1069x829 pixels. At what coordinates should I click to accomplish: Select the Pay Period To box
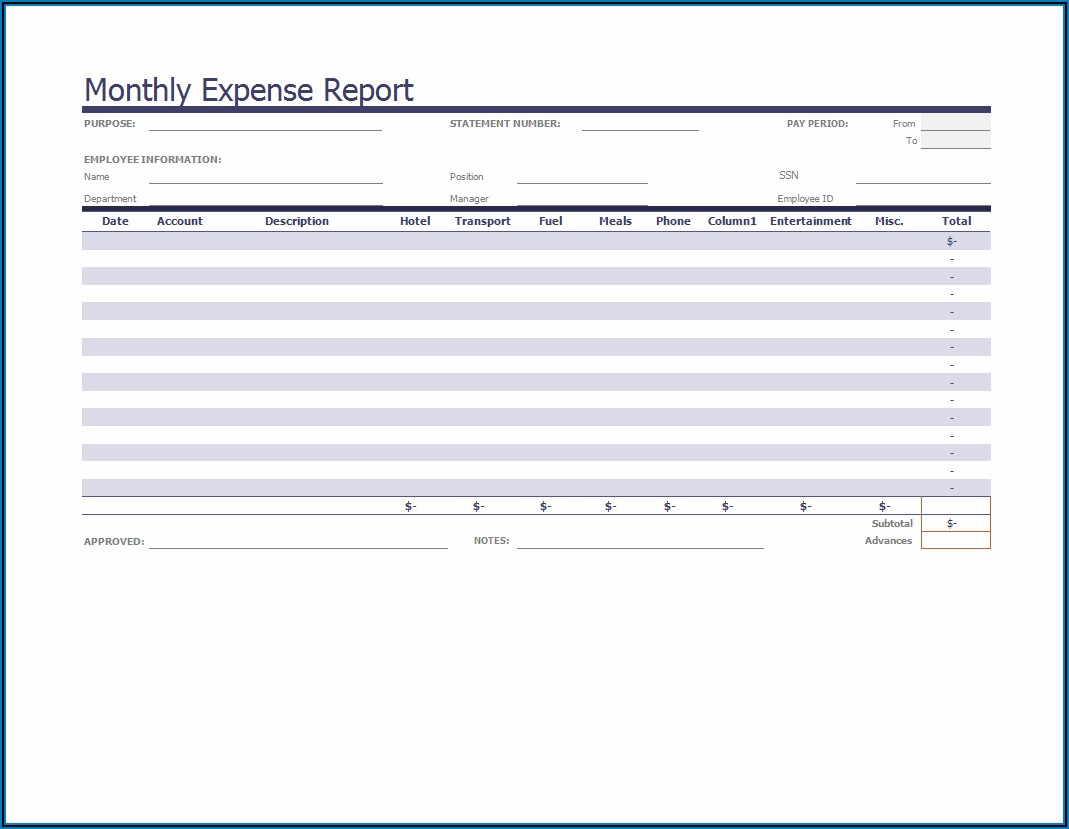[955, 141]
